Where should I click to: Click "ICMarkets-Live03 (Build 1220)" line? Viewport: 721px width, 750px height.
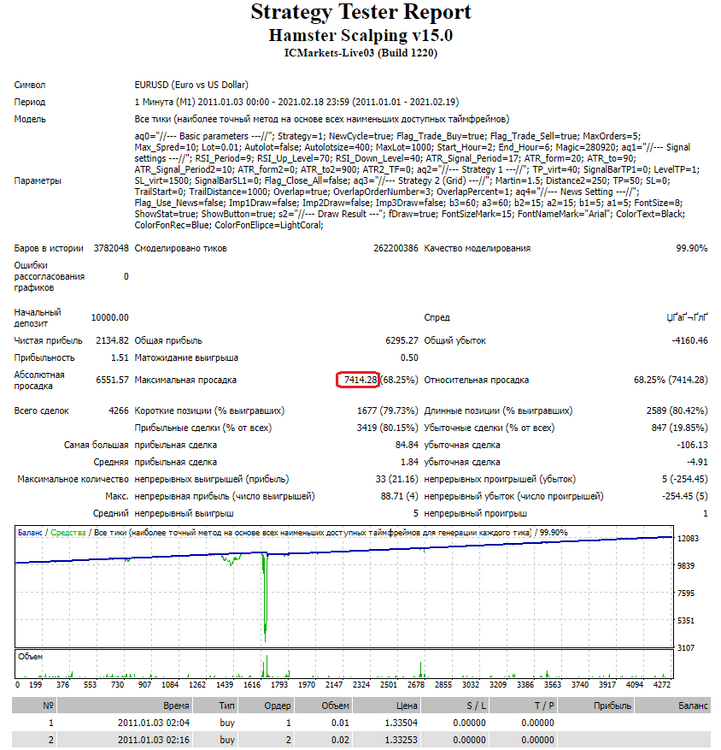[361, 53]
